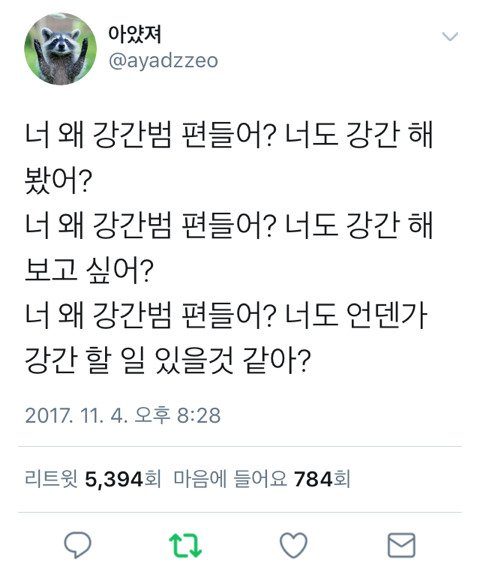The image size is (480, 565).
Task: Open the raccoon profile avatar
Action: 60,49
